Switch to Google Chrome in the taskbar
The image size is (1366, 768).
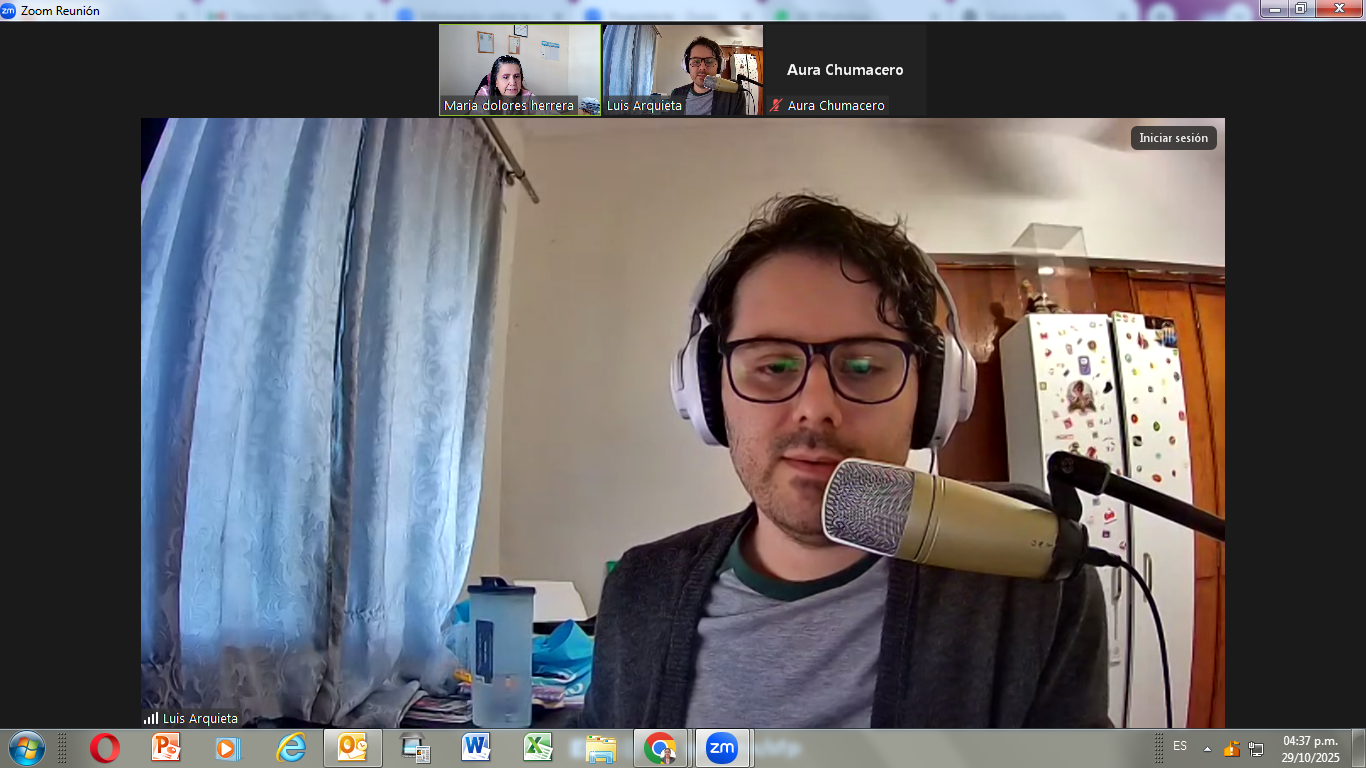(x=660, y=748)
